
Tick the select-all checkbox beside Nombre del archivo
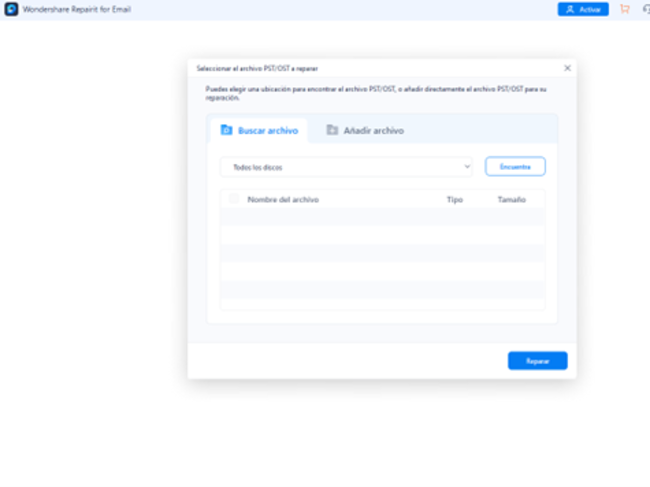point(234,199)
